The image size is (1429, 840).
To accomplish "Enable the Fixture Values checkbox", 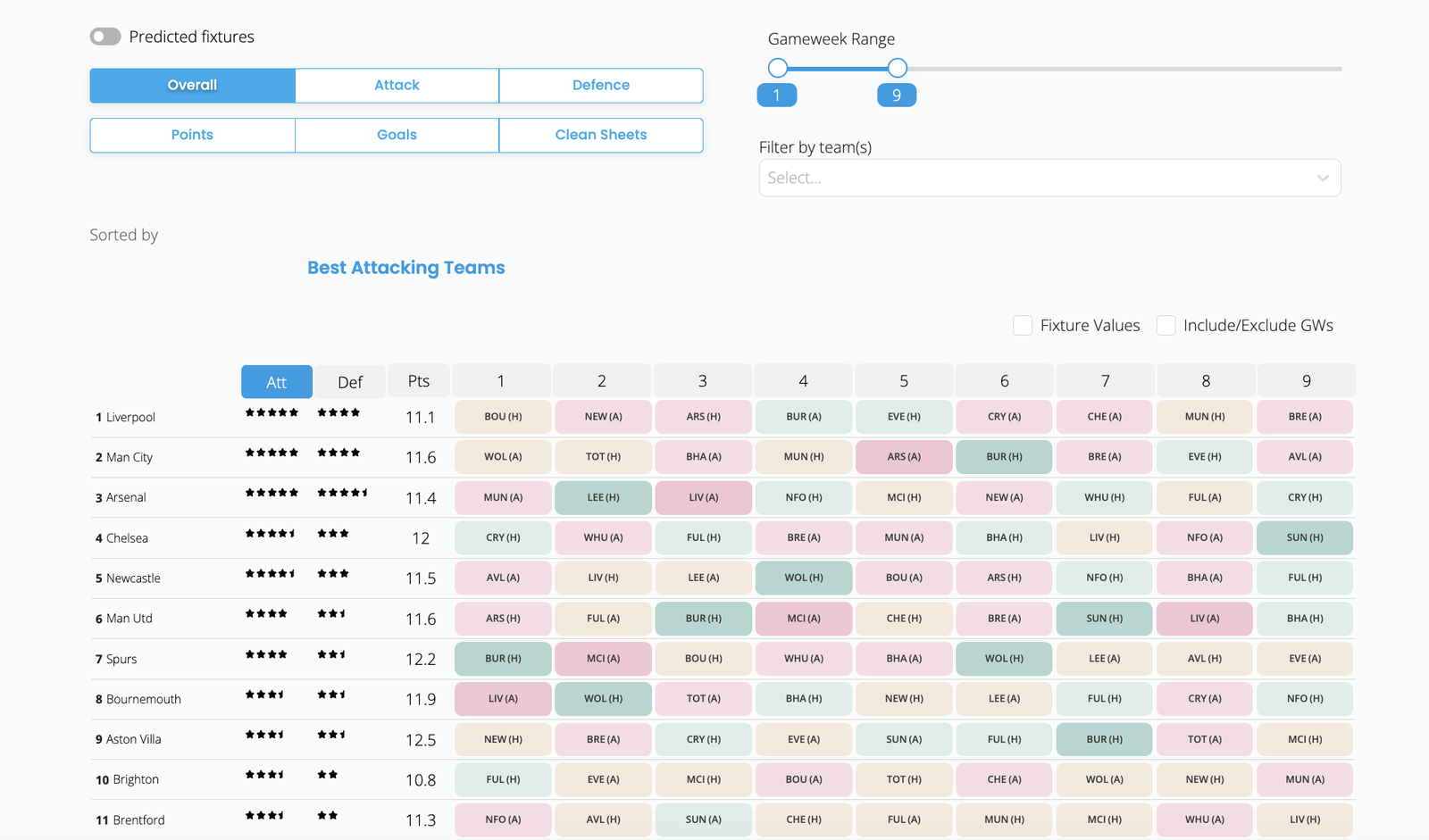I will tap(1023, 326).
